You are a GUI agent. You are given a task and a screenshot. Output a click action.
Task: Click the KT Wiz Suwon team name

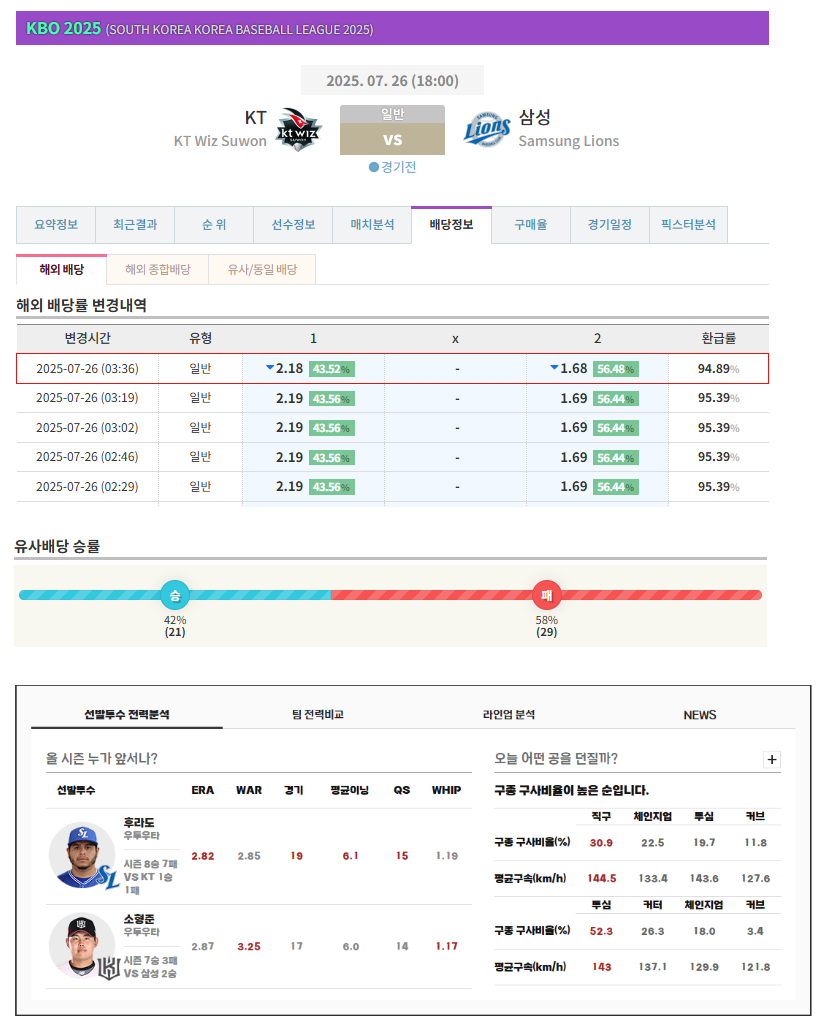click(220, 141)
